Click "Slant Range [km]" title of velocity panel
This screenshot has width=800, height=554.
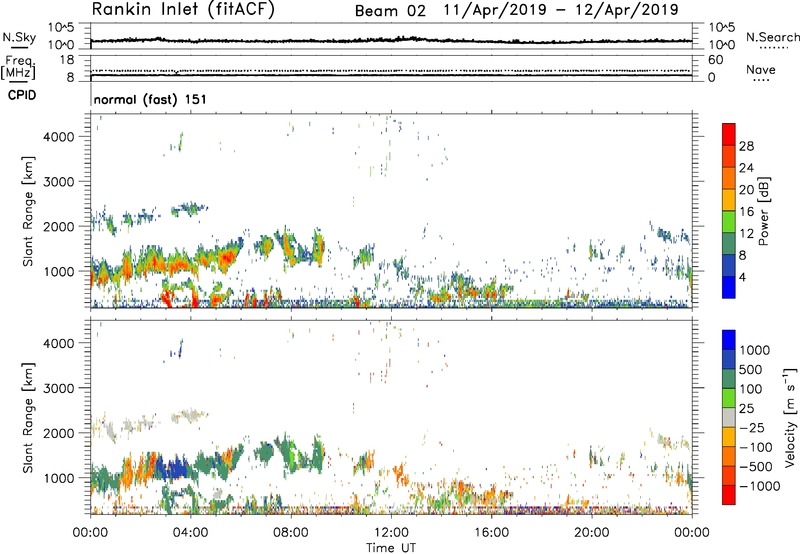coord(28,417)
